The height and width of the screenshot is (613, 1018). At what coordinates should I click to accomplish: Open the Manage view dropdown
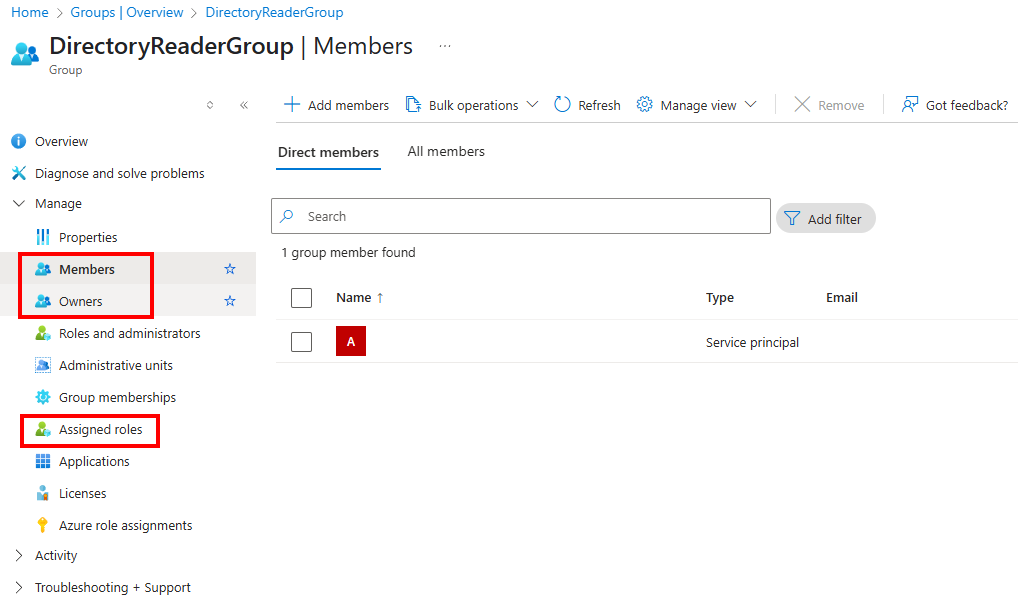(x=697, y=105)
